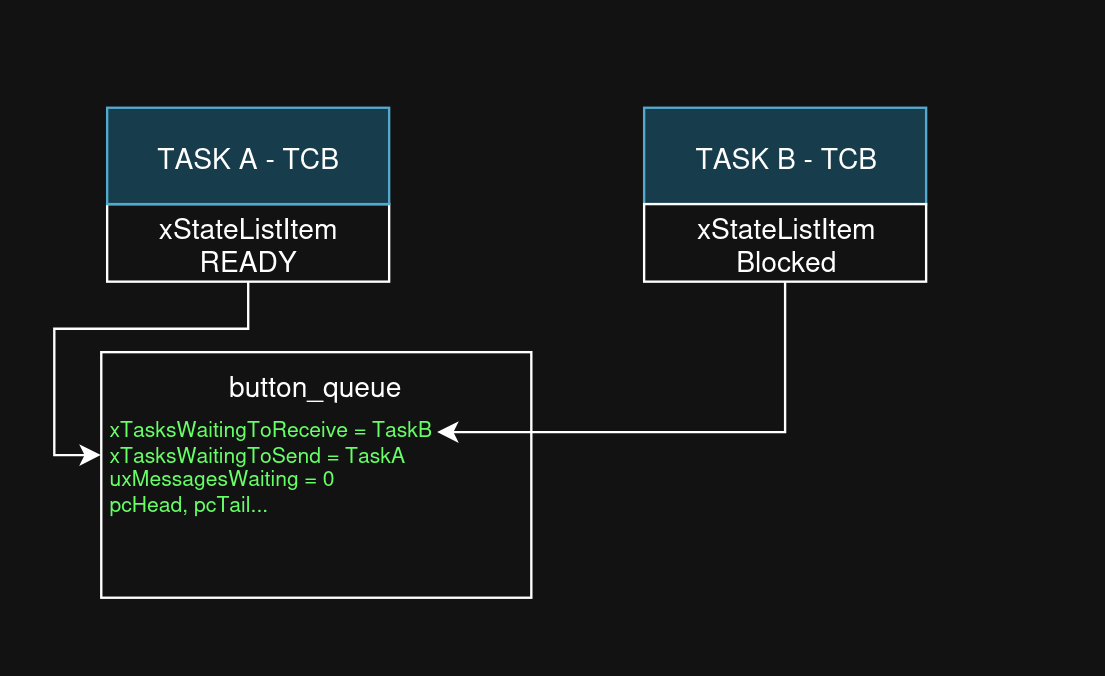Image resolution: width=1105 pixels, height=676 pixels.
Task: Select horizontal arrow line right of button_queue box
Action: [x=650, y=432]
